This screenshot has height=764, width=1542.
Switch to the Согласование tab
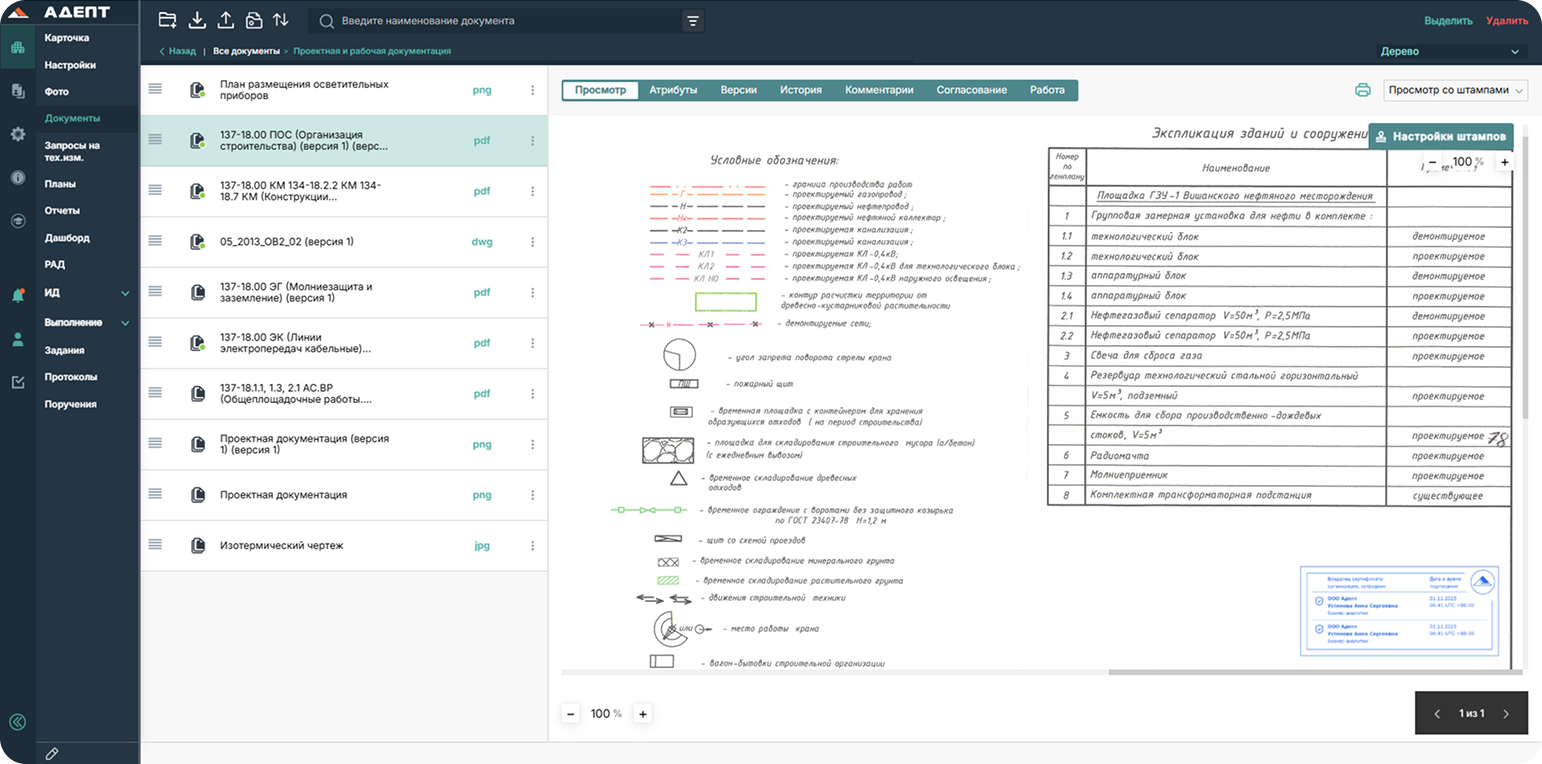tap(971, 90)
